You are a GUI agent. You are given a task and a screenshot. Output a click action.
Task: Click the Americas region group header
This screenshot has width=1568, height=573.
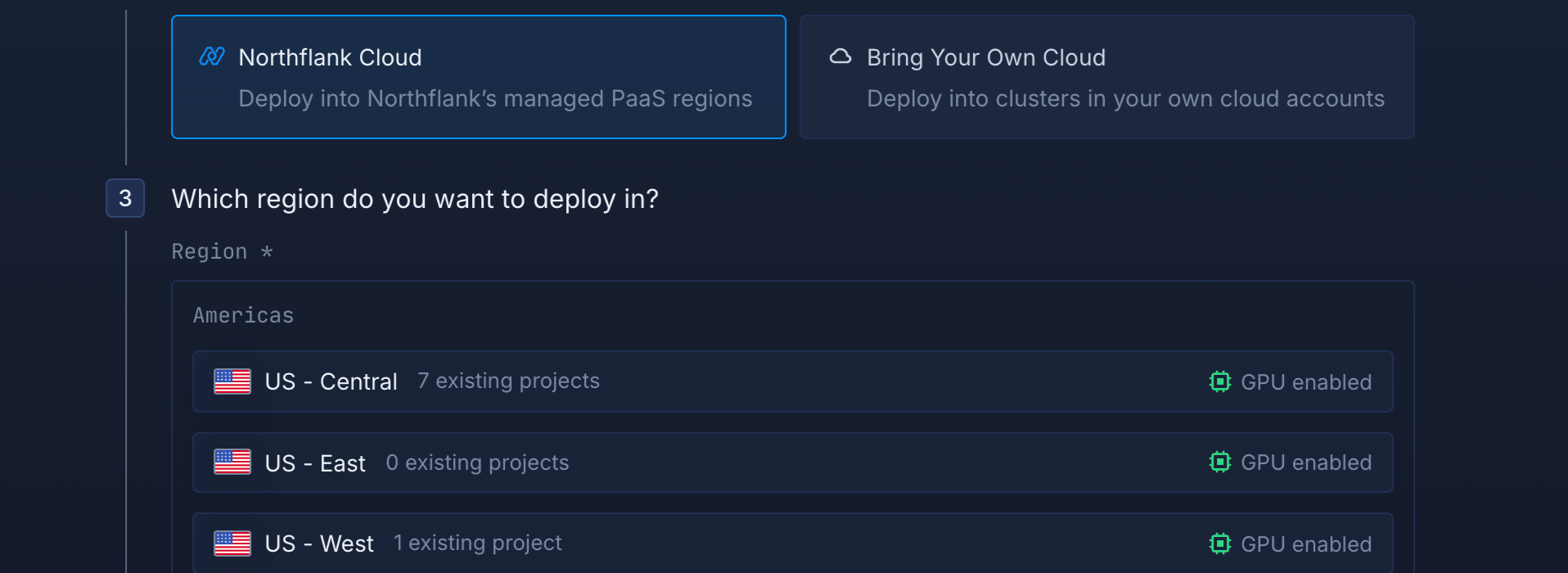pos(243,315)
